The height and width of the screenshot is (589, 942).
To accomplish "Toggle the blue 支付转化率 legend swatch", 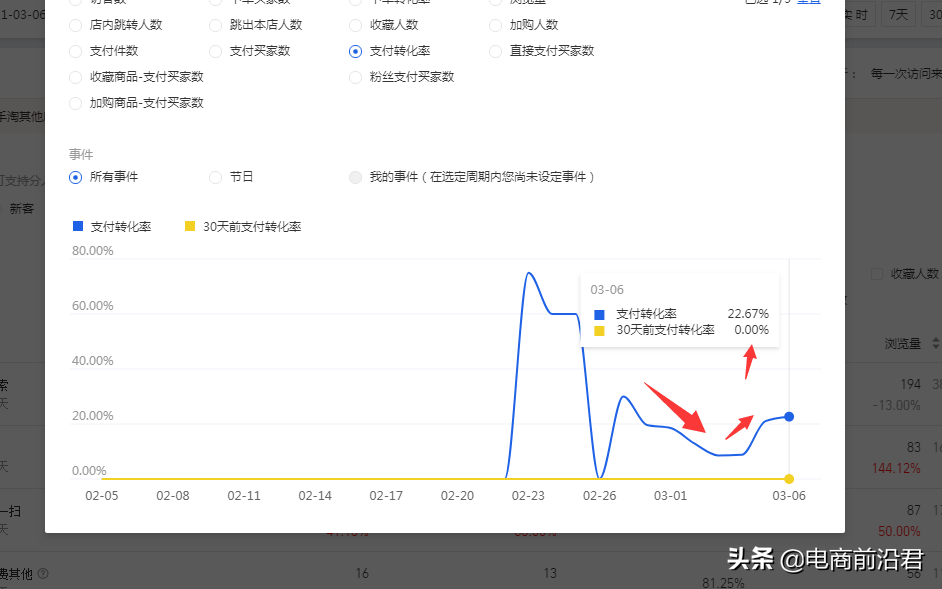I will [x=77, y=226].
